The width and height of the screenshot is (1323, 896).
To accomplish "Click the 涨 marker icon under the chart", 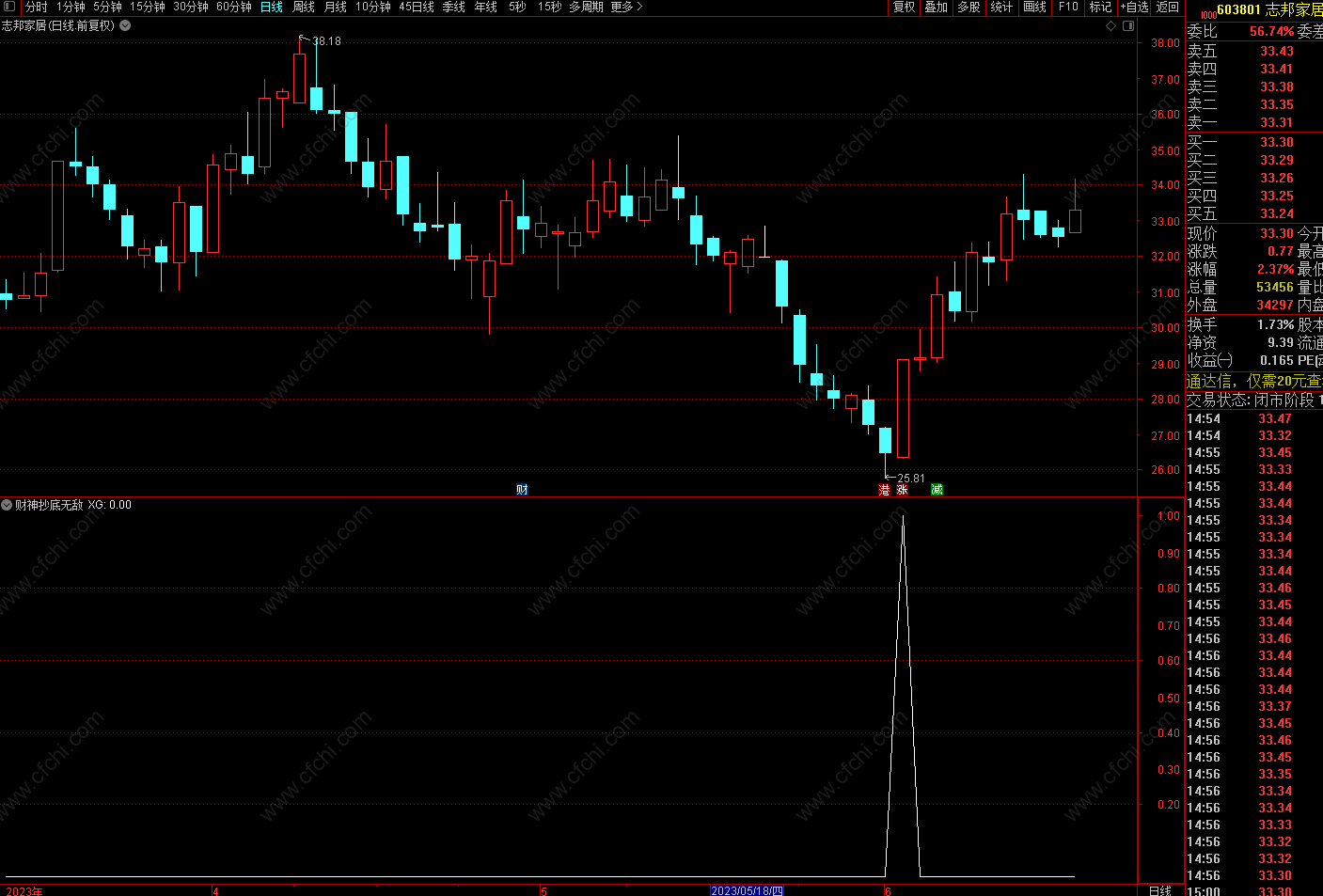I will tap(902, 489).
